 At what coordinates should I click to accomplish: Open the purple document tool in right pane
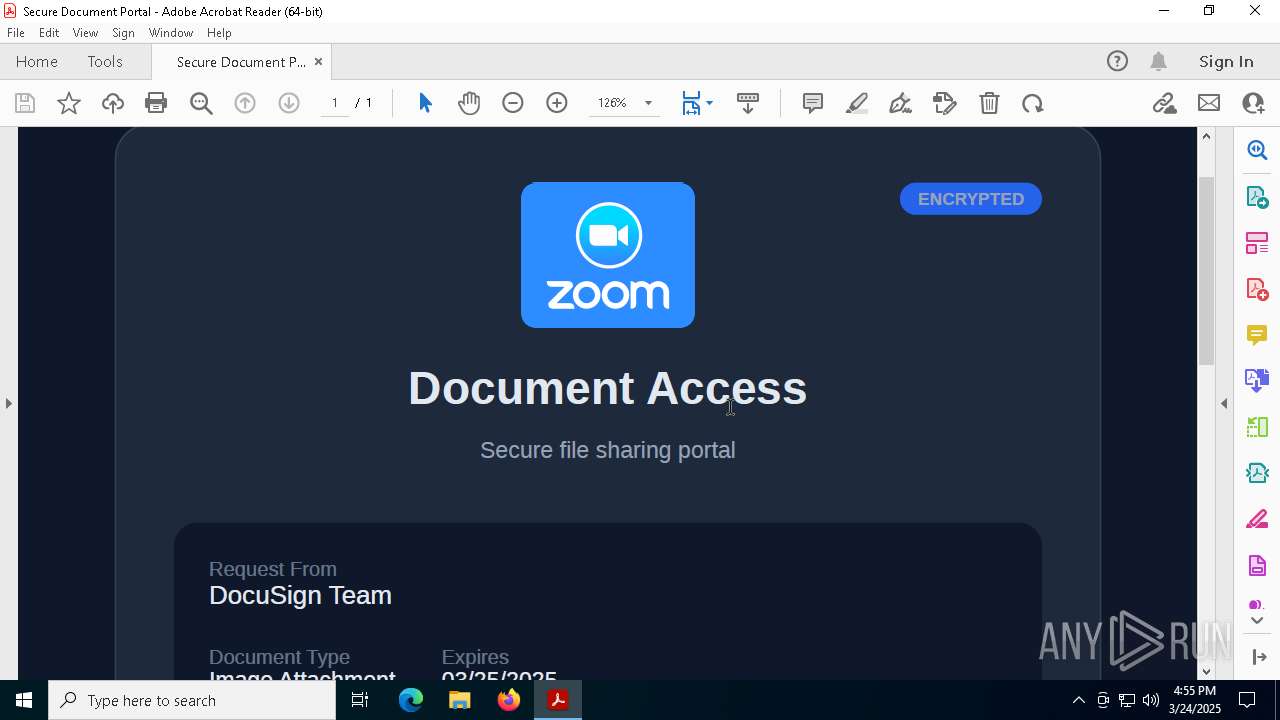pyautogui.click(x=1257, y=565)
